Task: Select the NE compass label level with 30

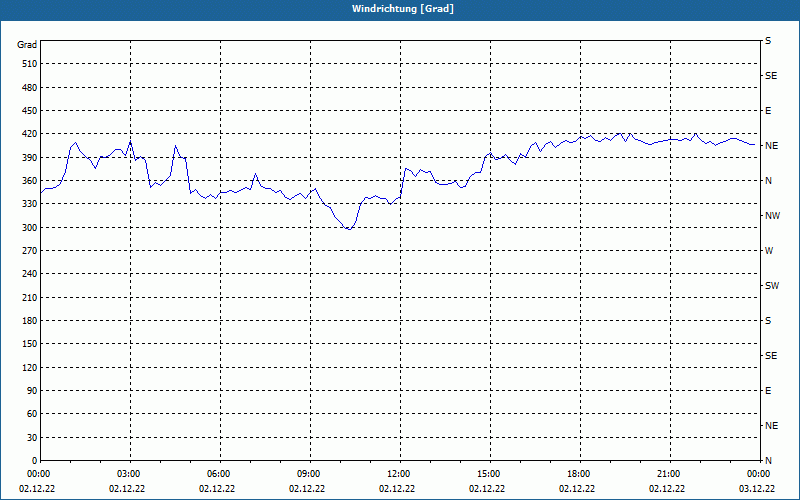Action: click(772, 426)
